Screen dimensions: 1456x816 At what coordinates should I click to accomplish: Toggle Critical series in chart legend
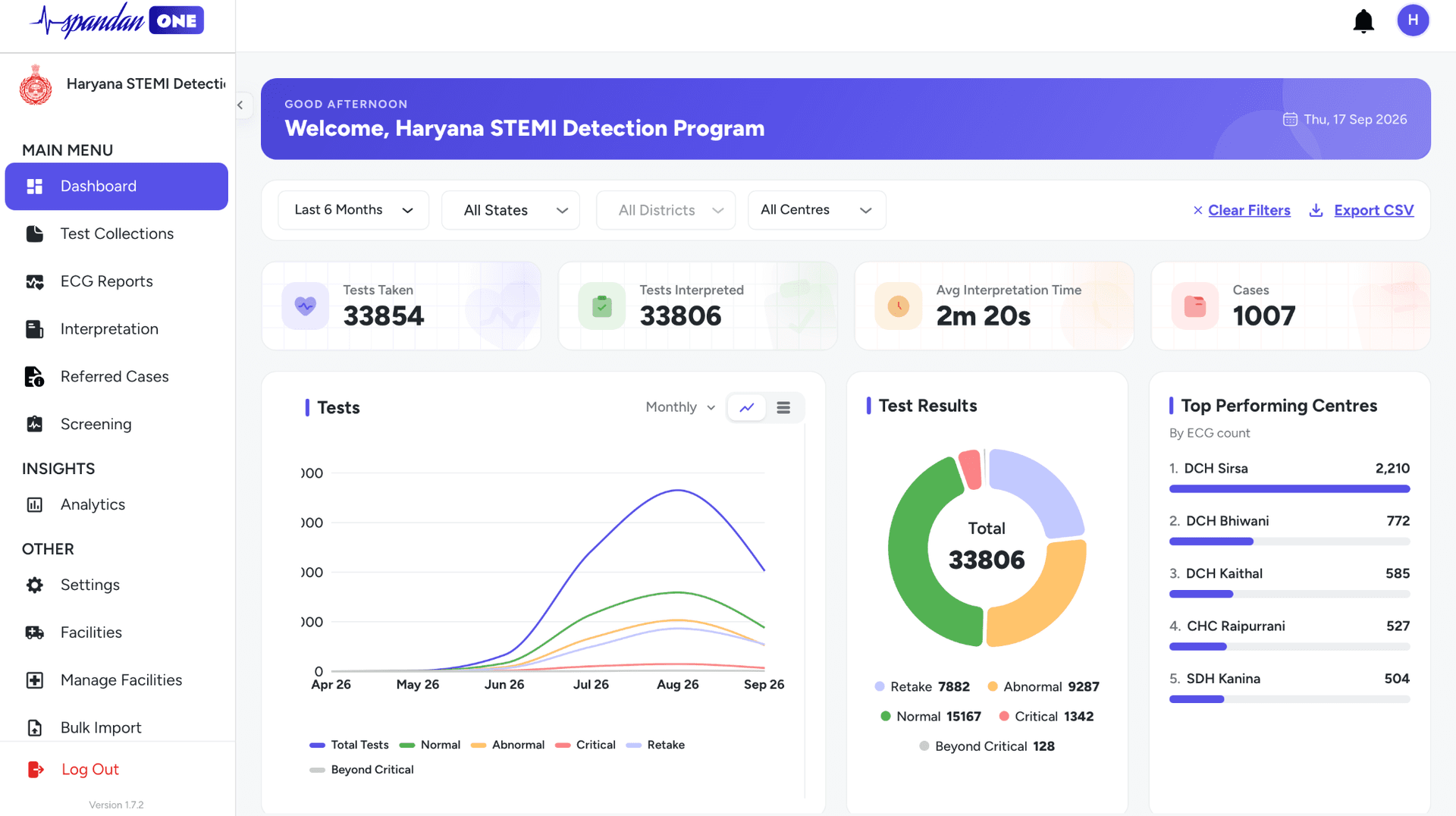(x=585, y=745)
